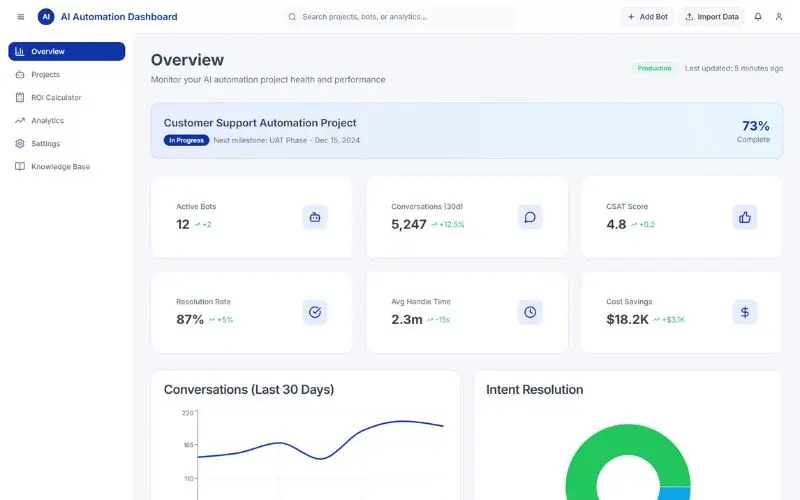Click the trend line icon beside Analytics
This screenshot has height=500, width=800.
coord(19,120)
